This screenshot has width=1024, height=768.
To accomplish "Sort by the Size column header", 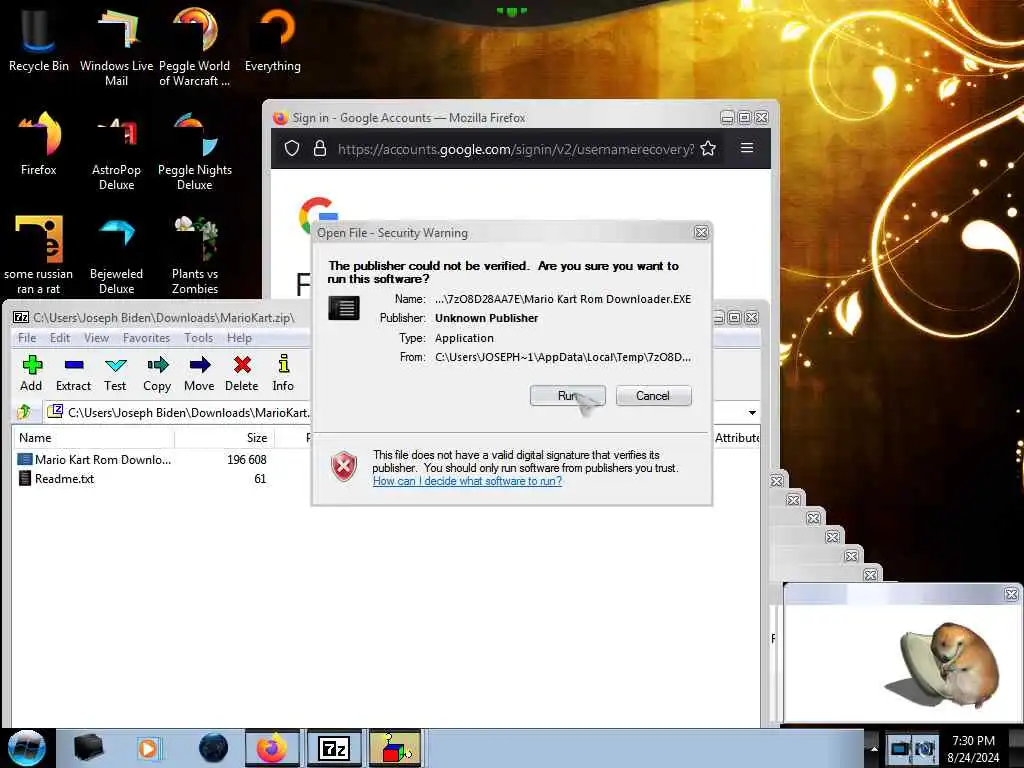I will pos(225,438).
